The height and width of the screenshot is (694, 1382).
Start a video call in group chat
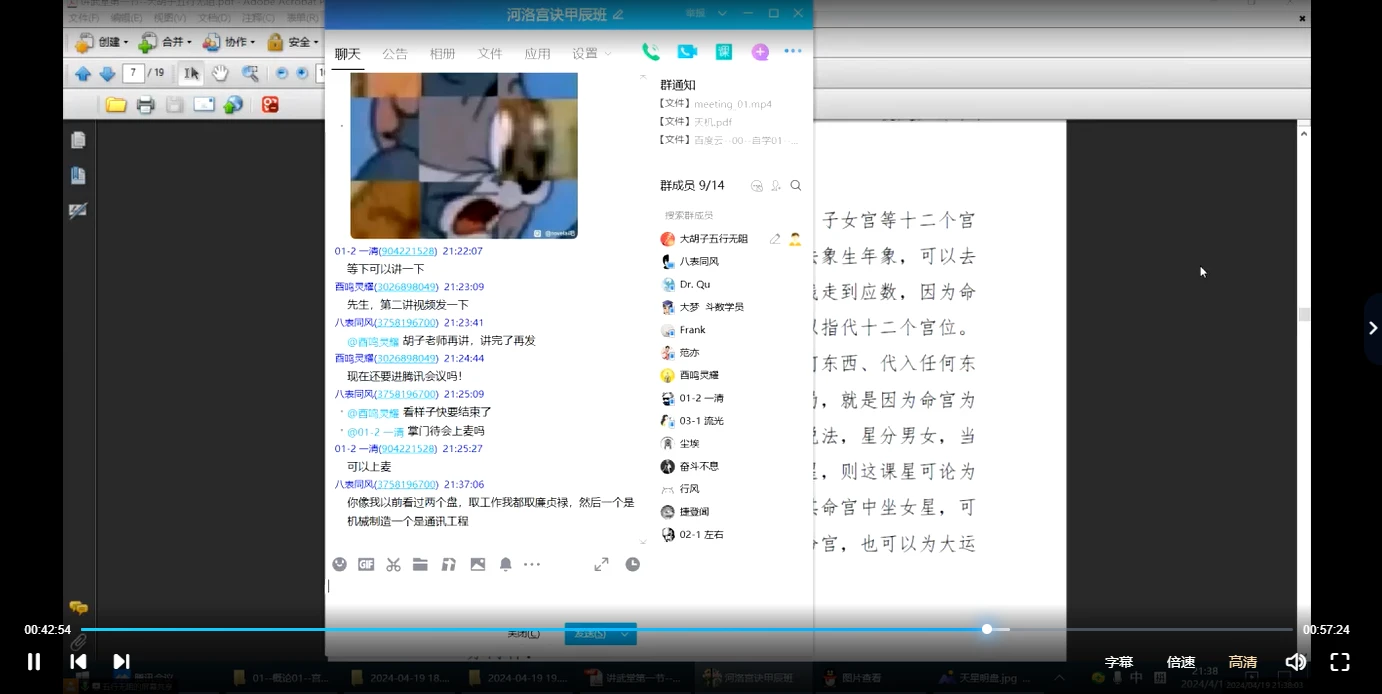[687, 52]
